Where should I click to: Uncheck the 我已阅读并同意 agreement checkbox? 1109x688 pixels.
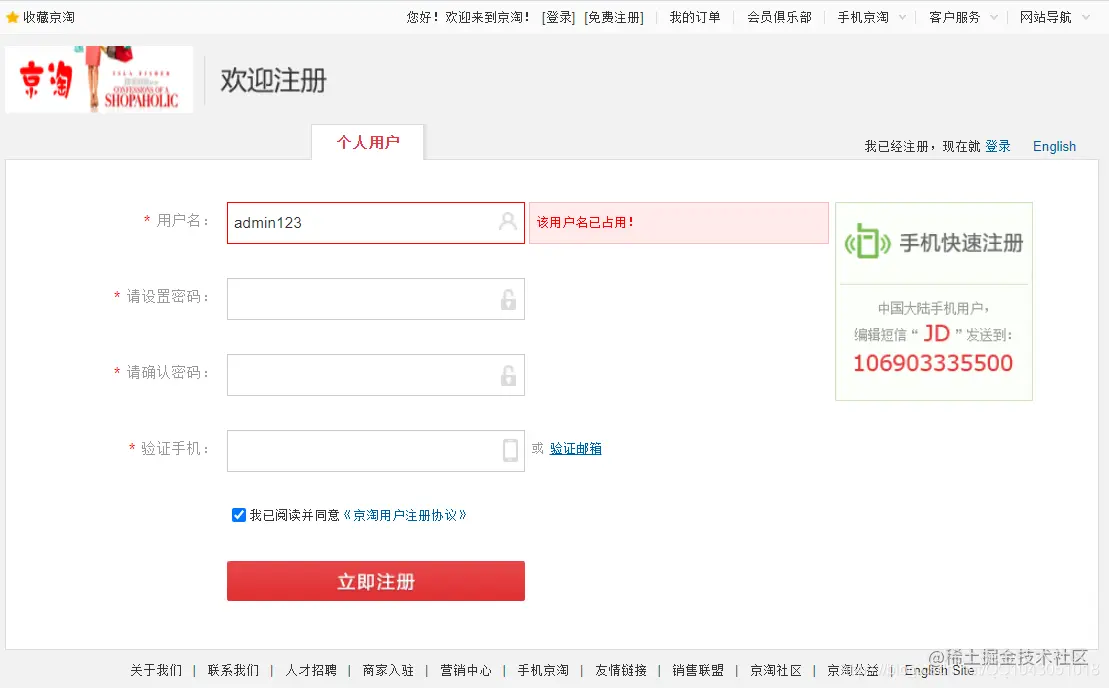(239, 515)
